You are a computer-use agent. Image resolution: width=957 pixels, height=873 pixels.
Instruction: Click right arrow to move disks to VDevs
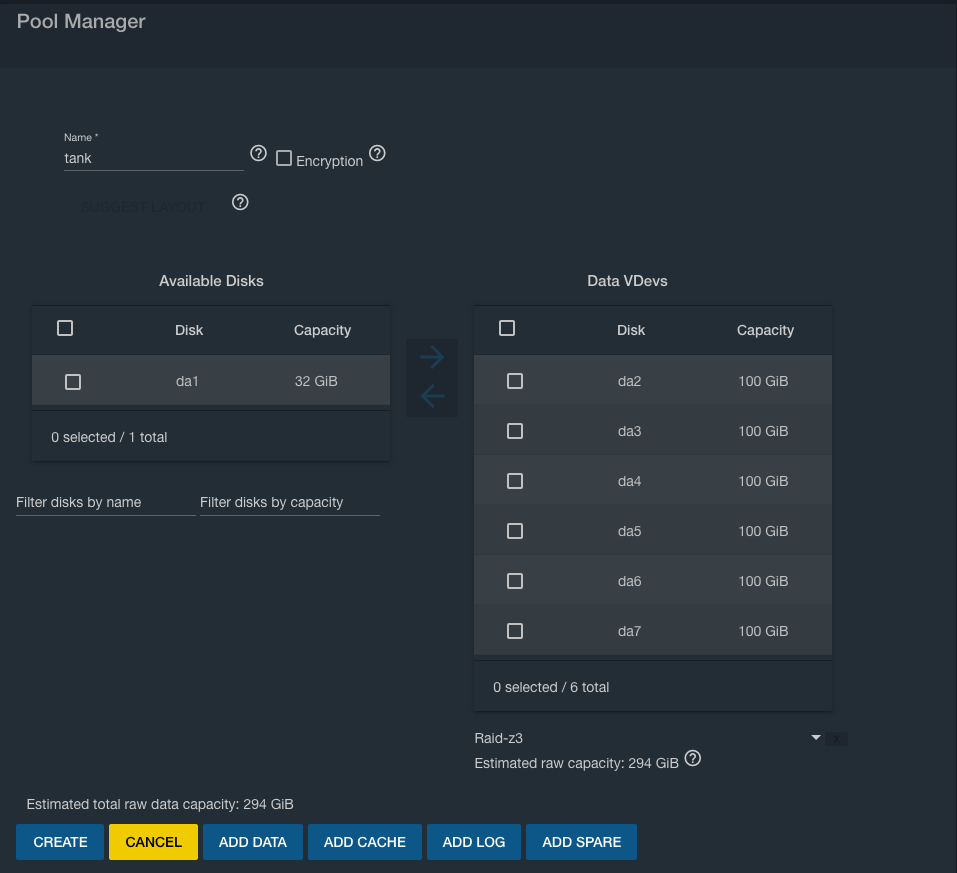click(432, 357)
